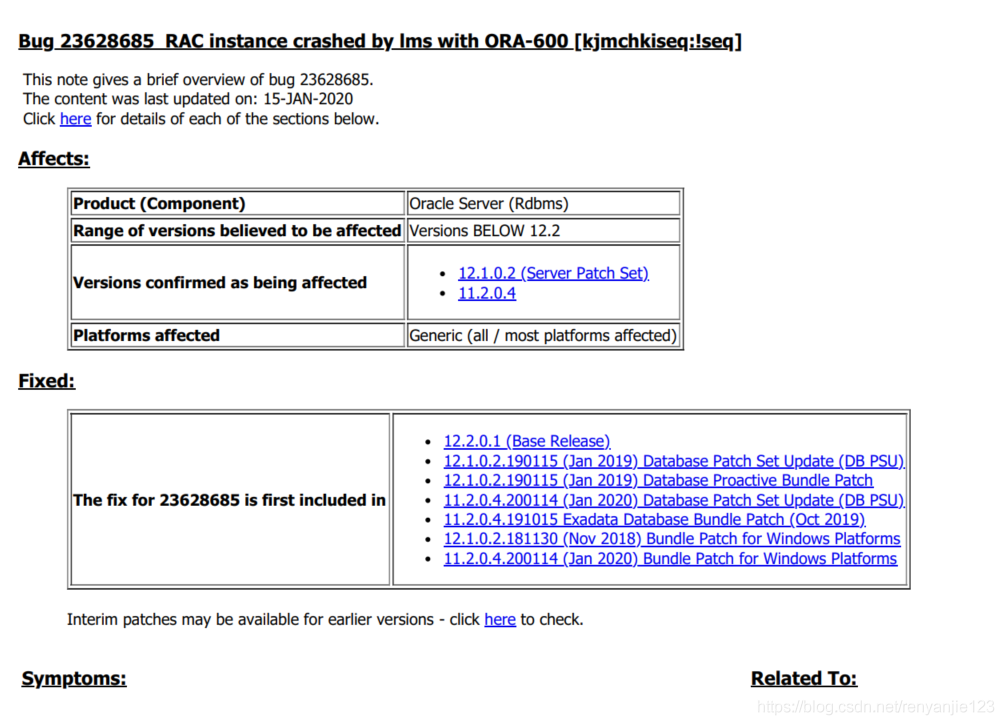Select 'The fix for 23628685 is first included in'

(230, 500)
